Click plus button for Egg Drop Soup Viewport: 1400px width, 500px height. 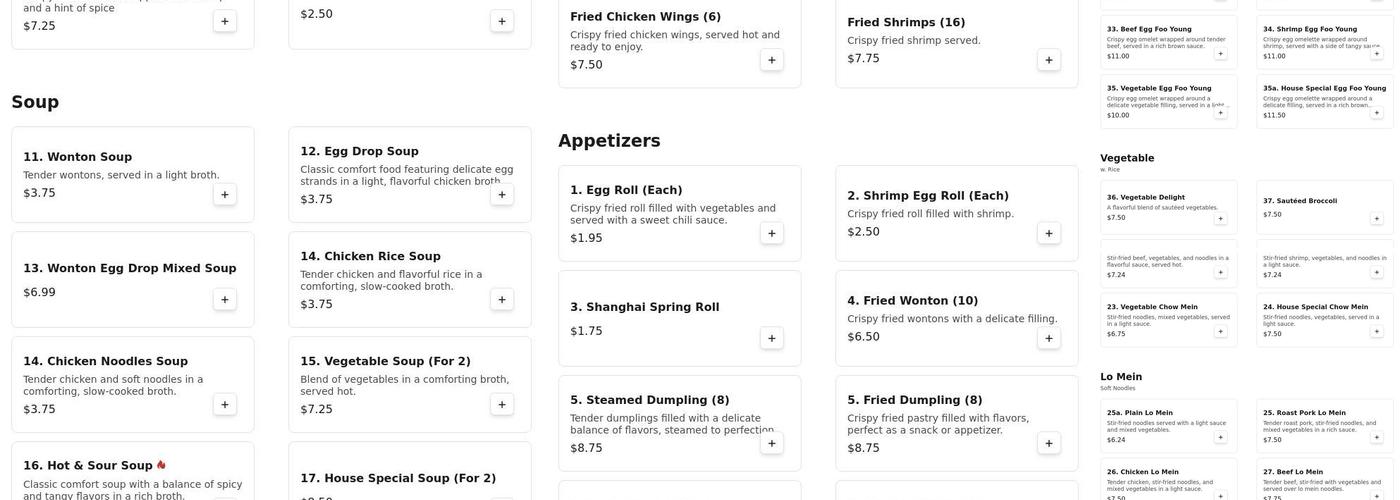pyautogui.click(x=502, y=195)
